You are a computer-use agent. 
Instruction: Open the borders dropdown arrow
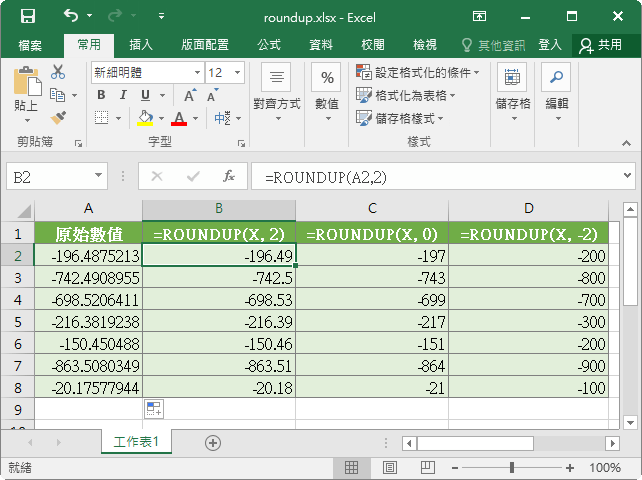(x=118, y=118)
